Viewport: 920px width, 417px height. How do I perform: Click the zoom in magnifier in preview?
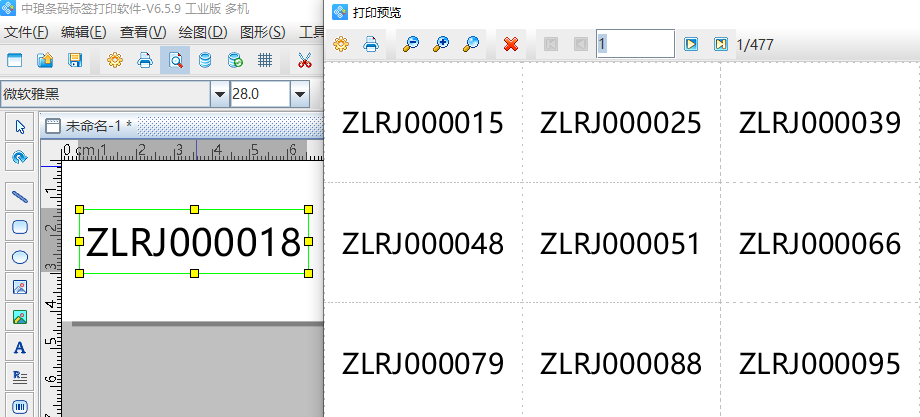[x=440, y=44]
